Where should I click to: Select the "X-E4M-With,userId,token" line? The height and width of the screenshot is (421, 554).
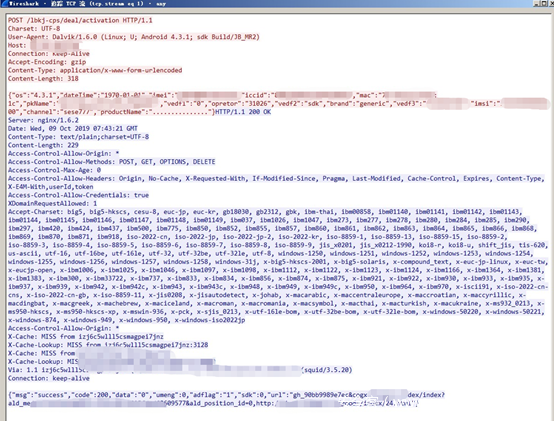tap(51, 187)
